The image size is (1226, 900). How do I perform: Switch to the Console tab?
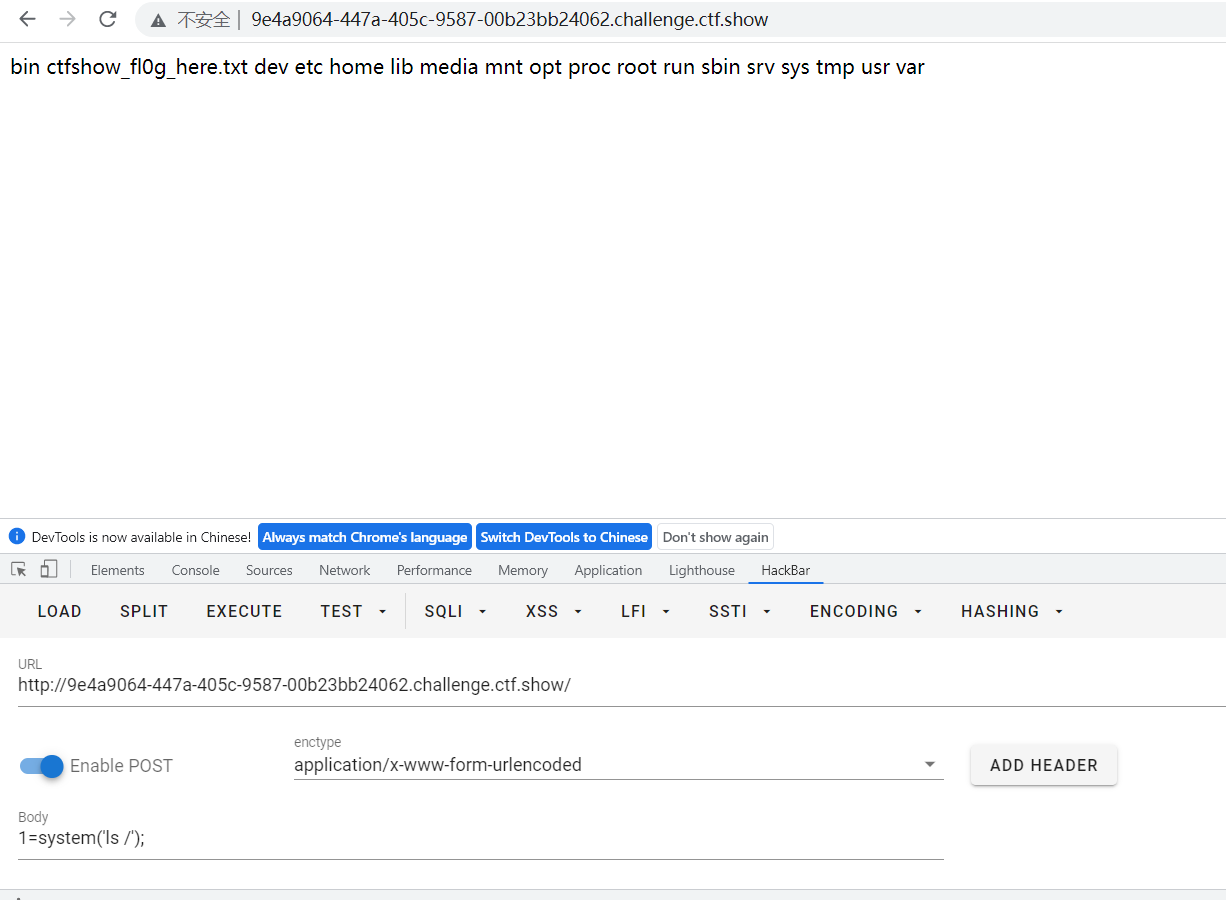point(196,570)
